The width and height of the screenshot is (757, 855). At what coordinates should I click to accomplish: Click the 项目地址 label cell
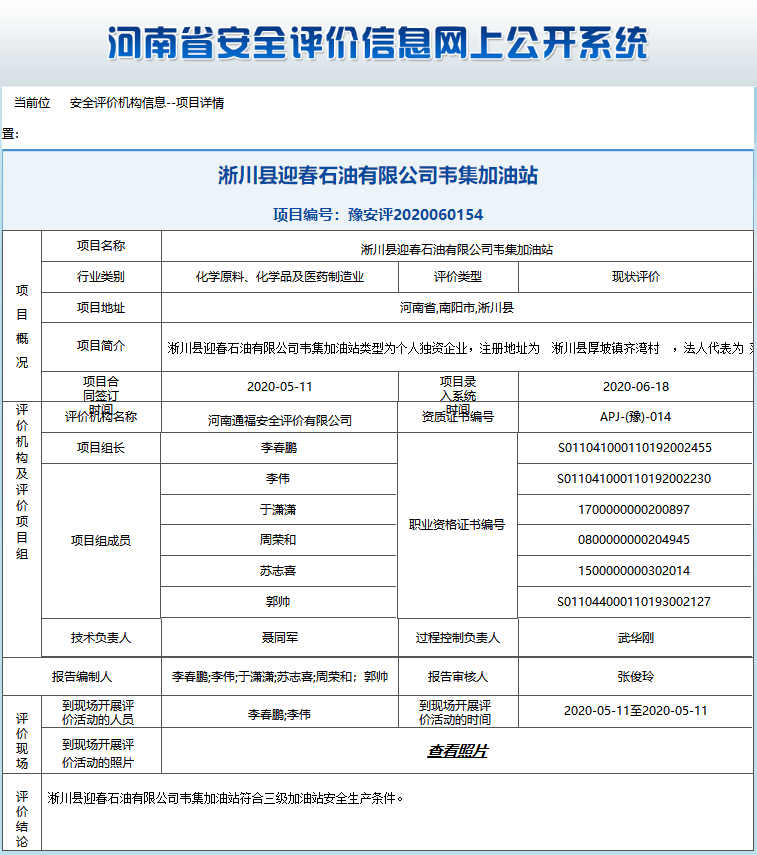pyautogui.click(x=101, y=308)
